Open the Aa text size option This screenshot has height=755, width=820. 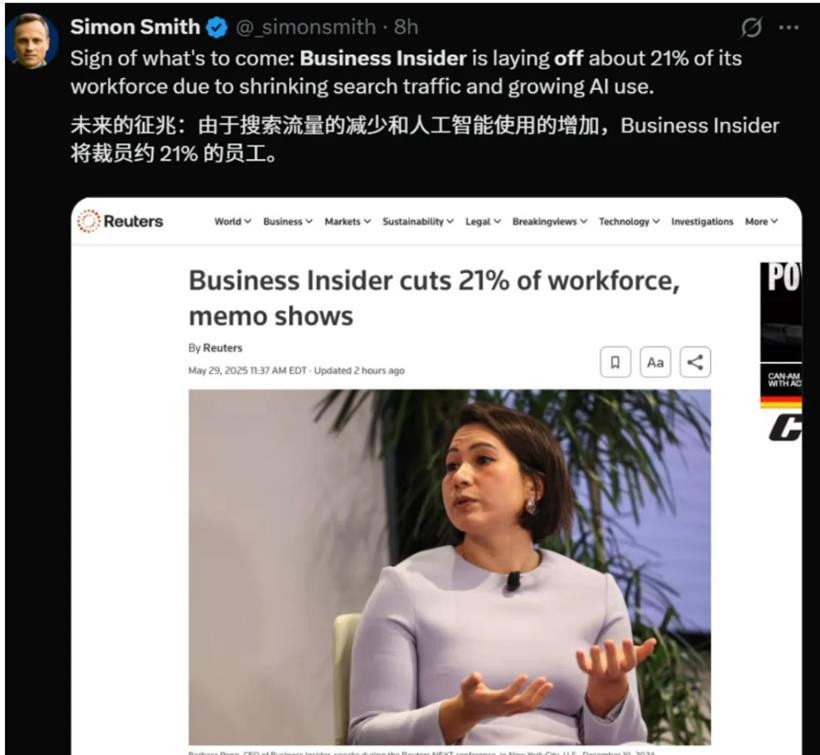tap(655, 362)
